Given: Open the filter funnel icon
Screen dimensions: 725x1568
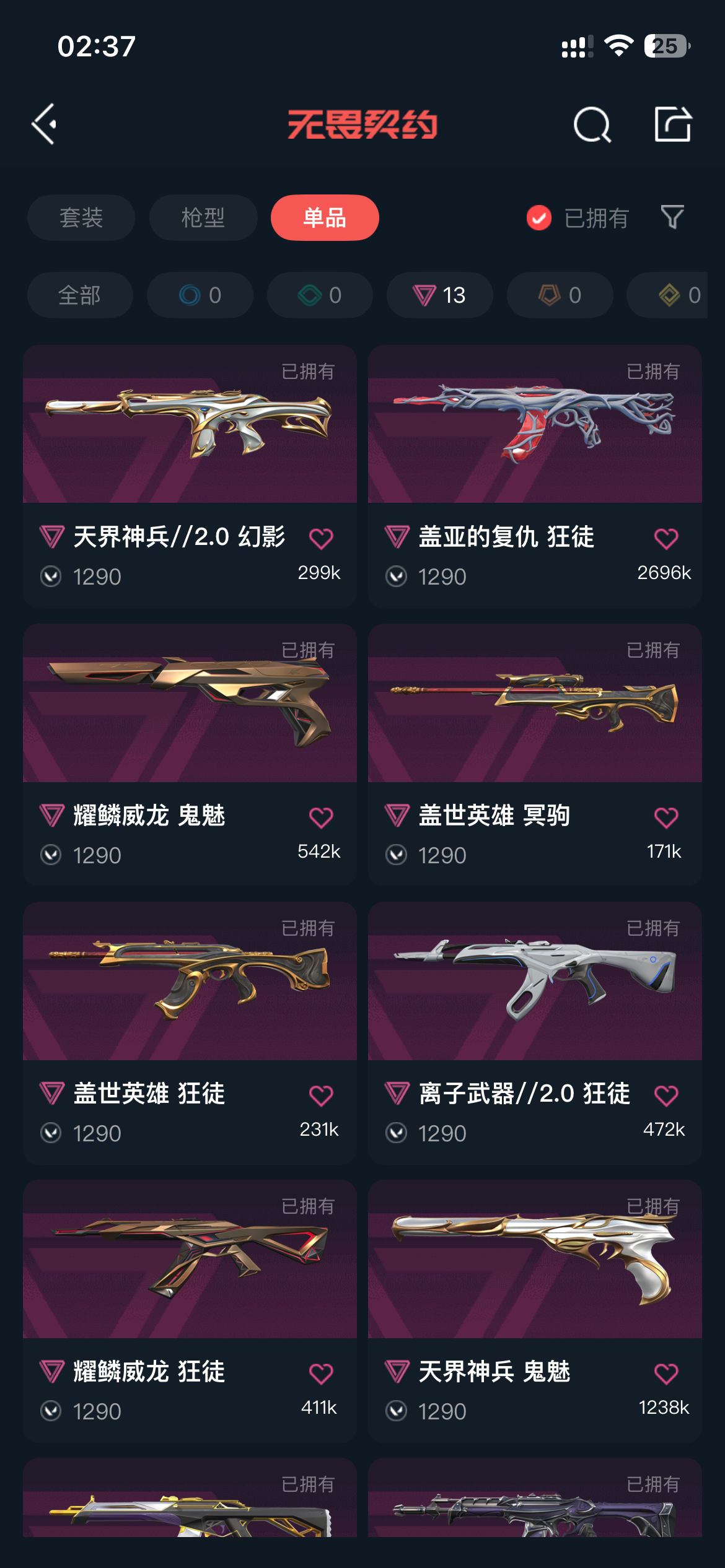Looking at the screenshot, I should [672, 217].
